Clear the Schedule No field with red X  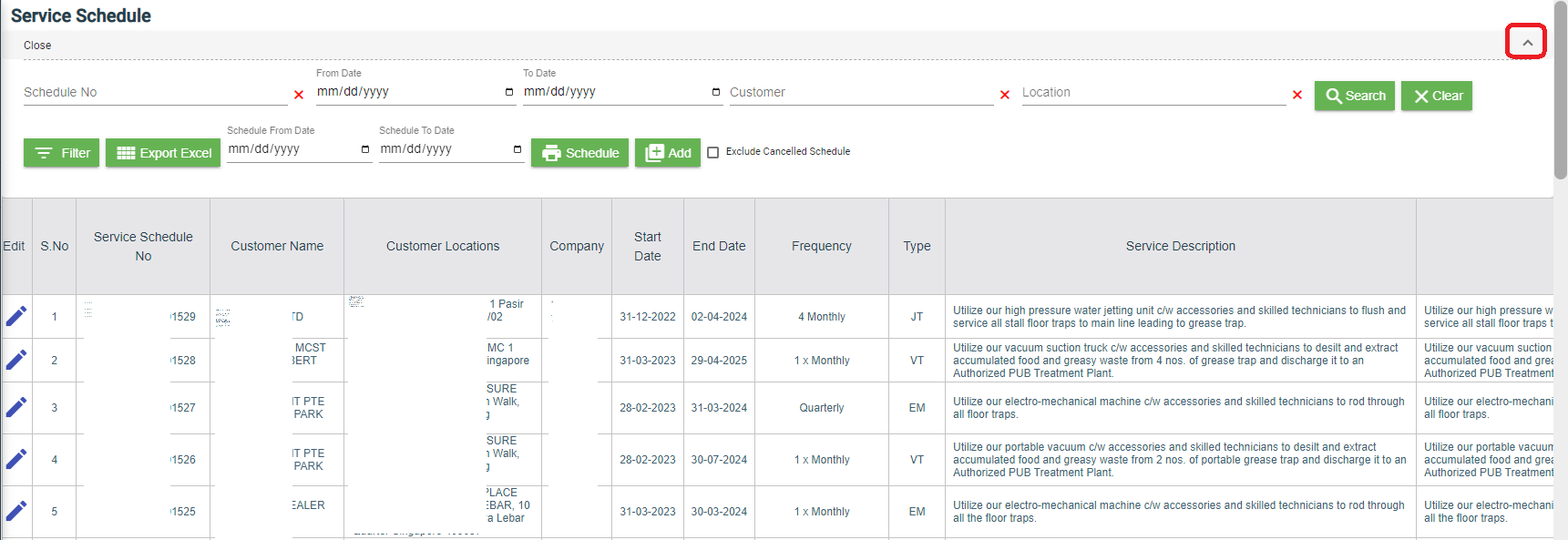tap(299, 95)
